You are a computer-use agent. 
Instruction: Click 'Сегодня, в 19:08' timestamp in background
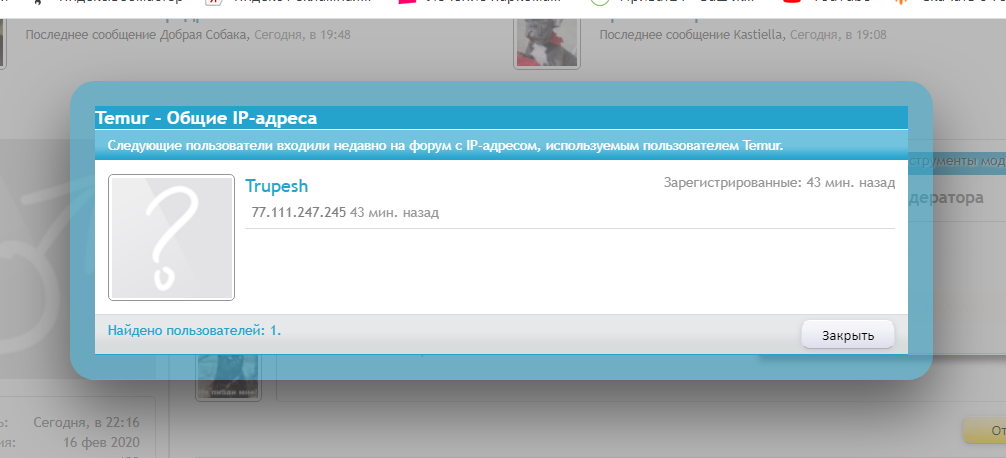[838, 35]
